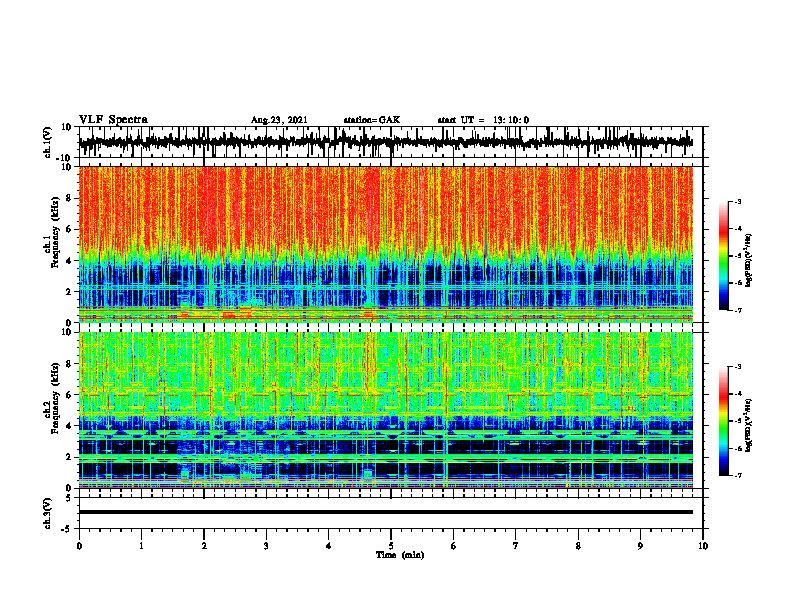Click the "Time (min)" axis label
Screen dimensions: 792x612
(x=400, y=555)
